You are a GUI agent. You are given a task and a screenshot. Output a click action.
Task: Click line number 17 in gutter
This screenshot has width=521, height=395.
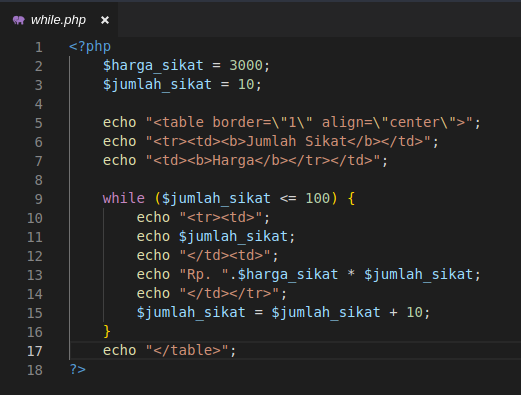point(35,351)
